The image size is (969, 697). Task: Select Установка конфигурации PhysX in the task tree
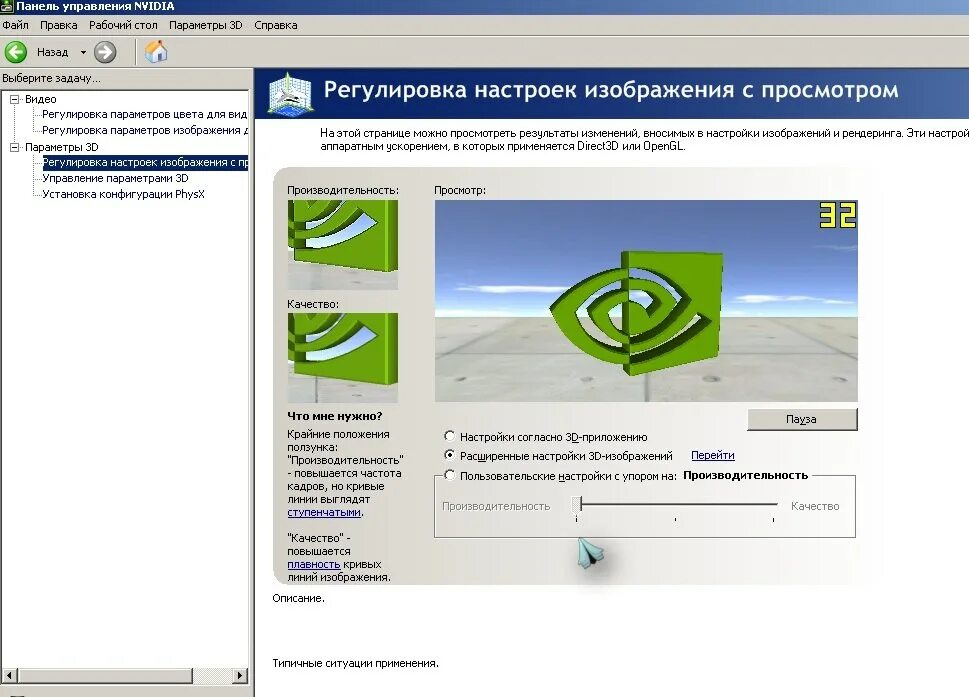(123, 194)
